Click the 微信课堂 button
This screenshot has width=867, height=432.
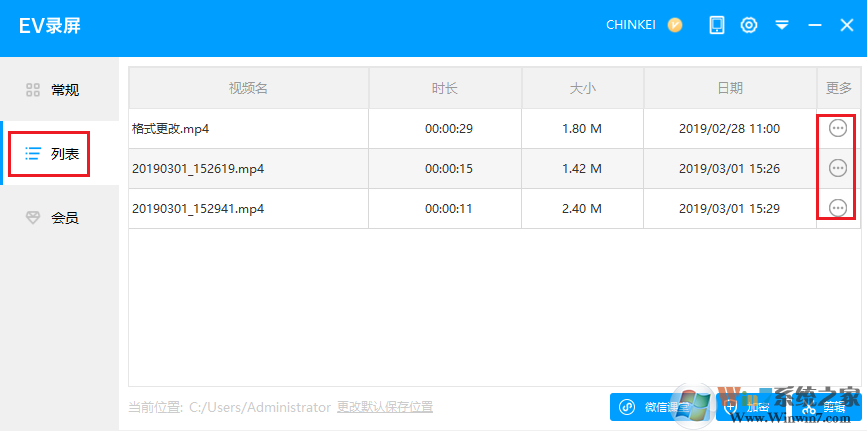tap(656, 407)
